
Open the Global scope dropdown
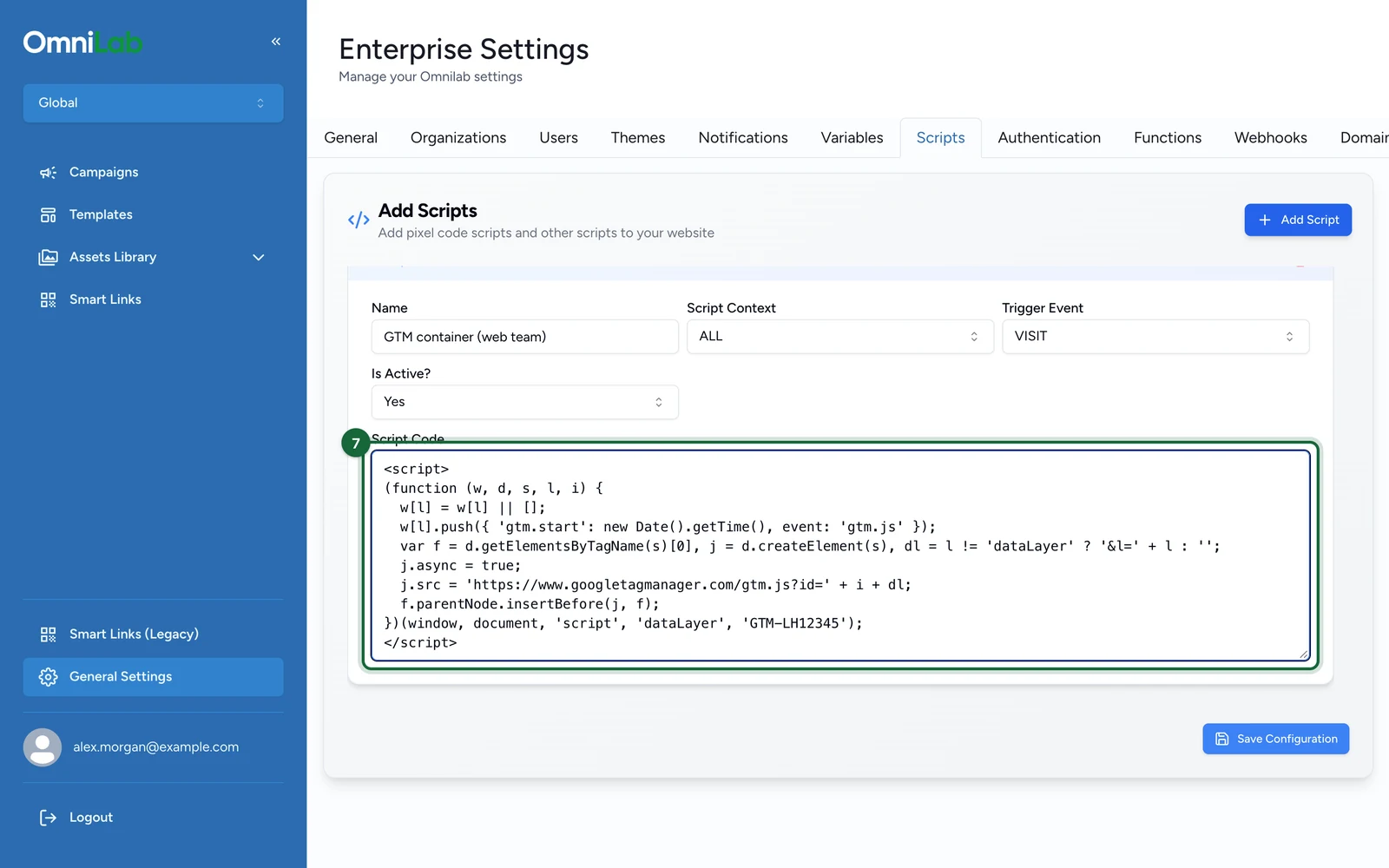[x=153, y=103]
